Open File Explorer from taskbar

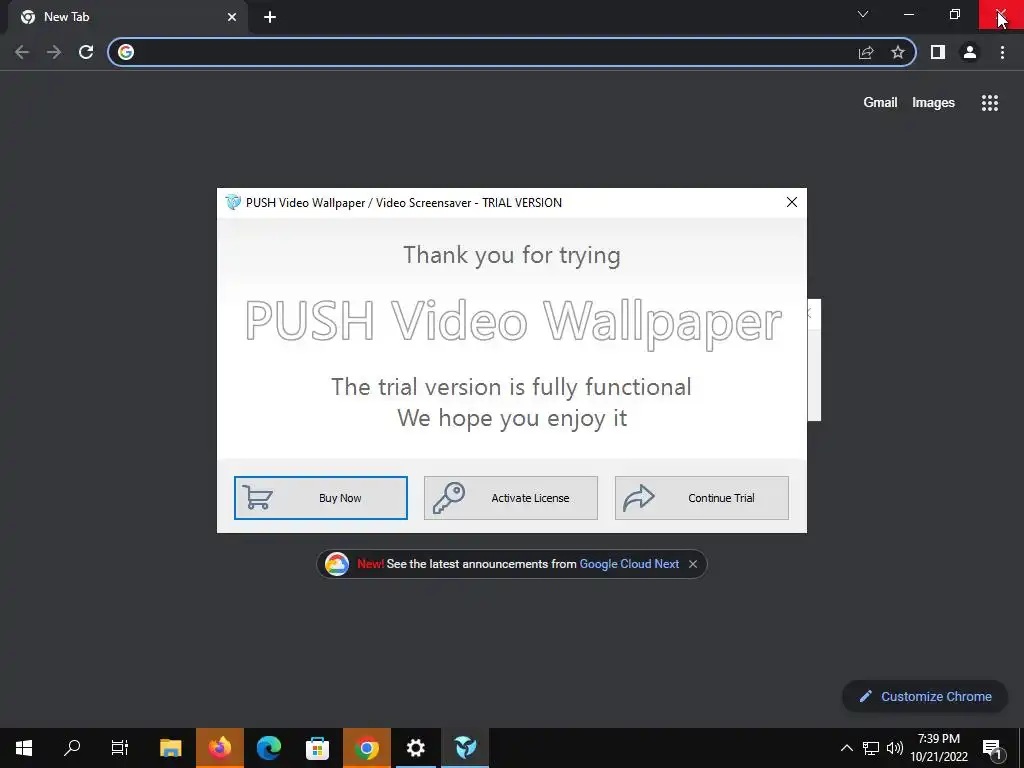pyautogui.click(x=170, y=748)
